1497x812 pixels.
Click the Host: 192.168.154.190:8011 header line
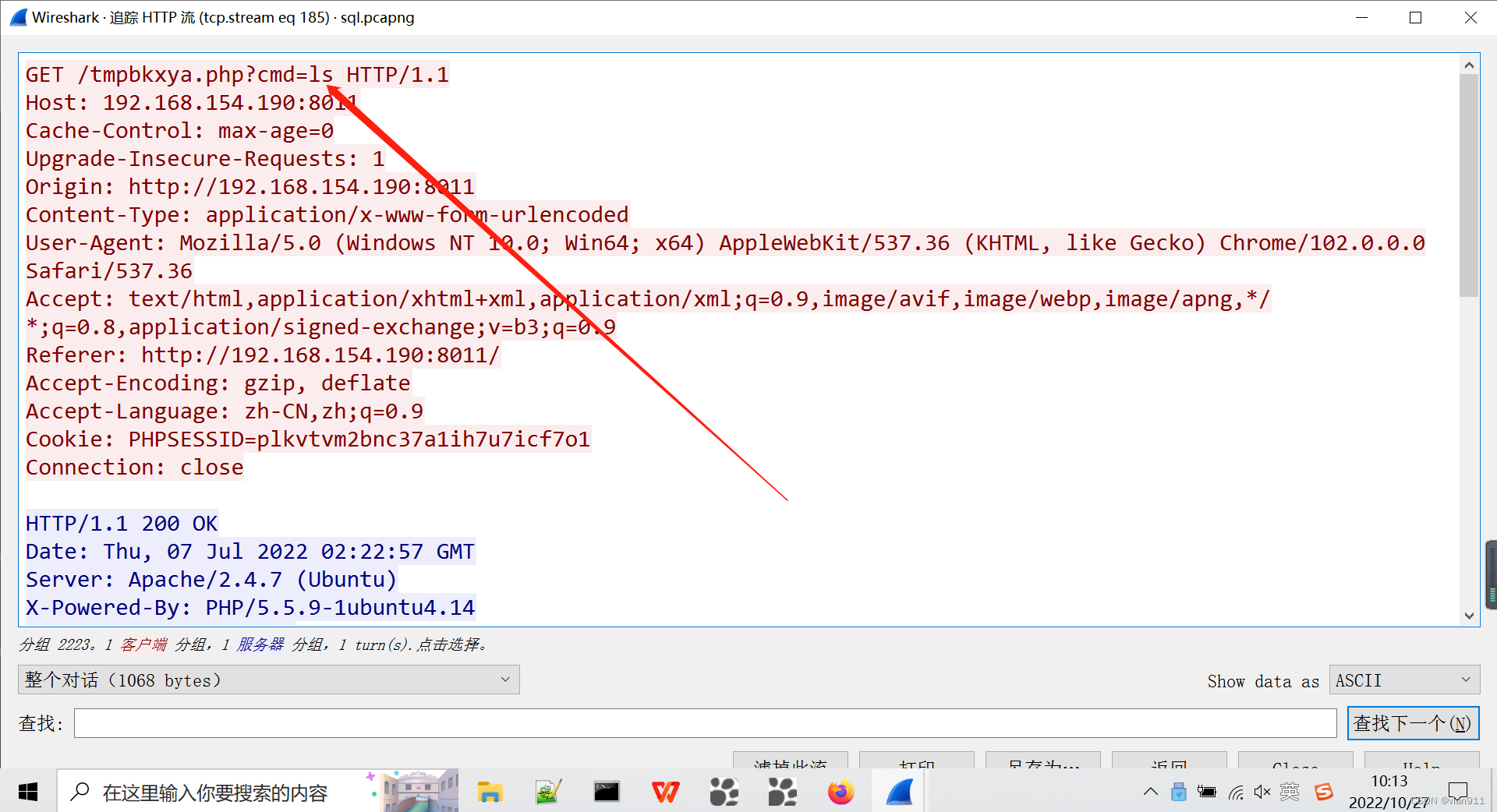click(192, 103)
